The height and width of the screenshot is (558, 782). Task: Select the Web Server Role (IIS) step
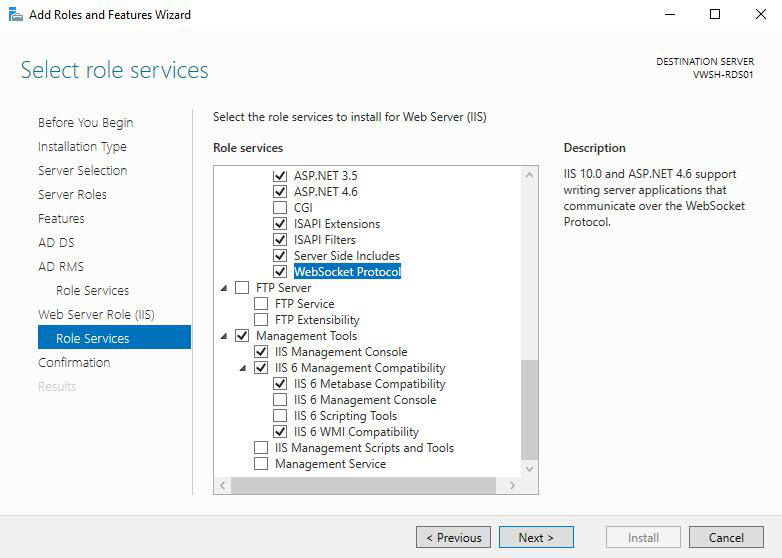pyautogui.click(x=96, y=315)
